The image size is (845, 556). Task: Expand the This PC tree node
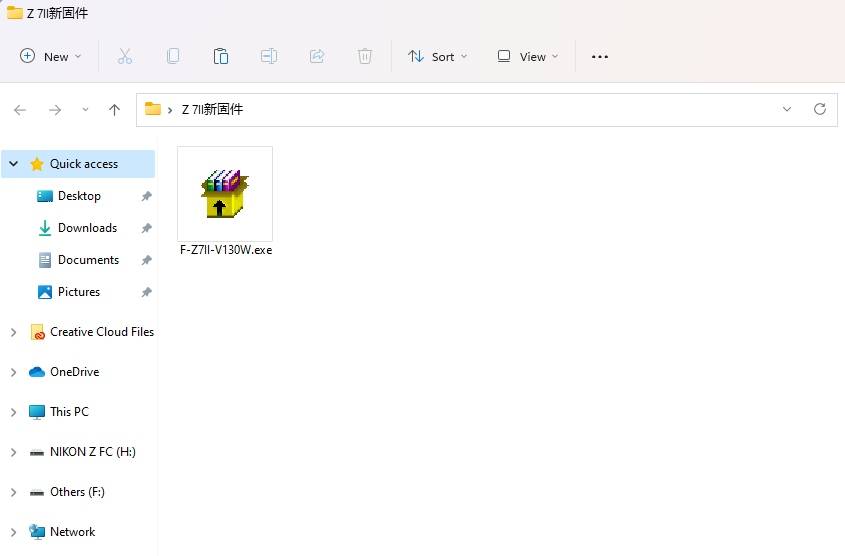coord(13,412)
